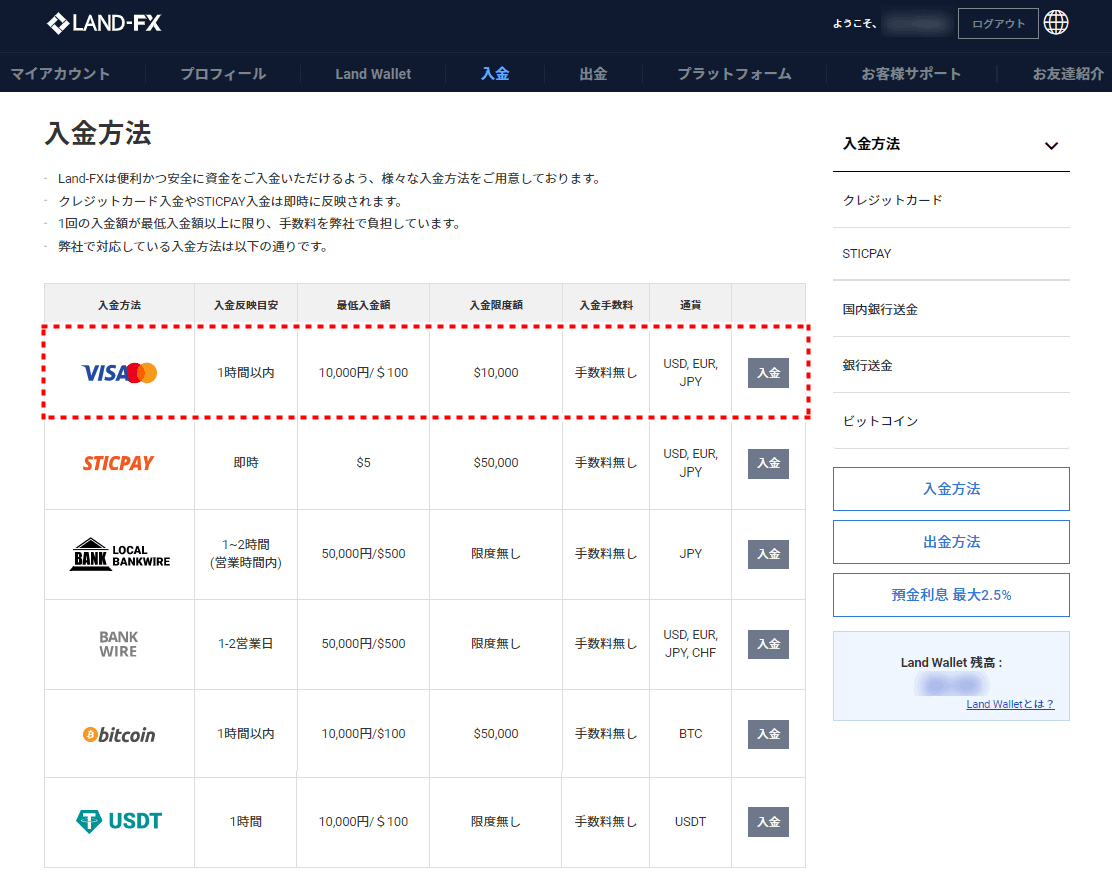This screenshot has width=1112, height=890.
Task: Click the USD, EUR, JPY, CHF cell
Action: (690, 644)
